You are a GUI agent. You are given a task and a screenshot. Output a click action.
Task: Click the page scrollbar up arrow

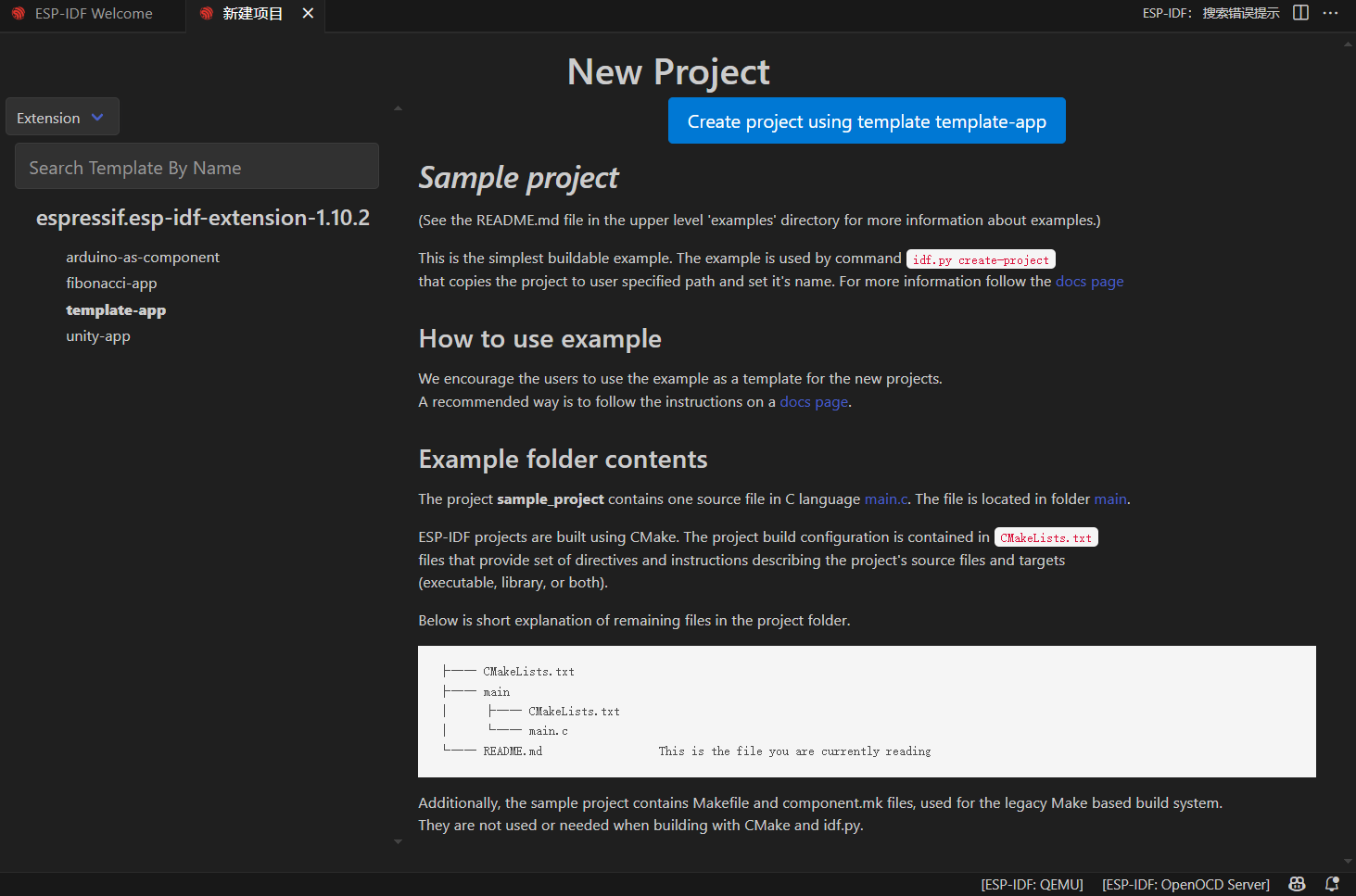tap(1348, 44)
